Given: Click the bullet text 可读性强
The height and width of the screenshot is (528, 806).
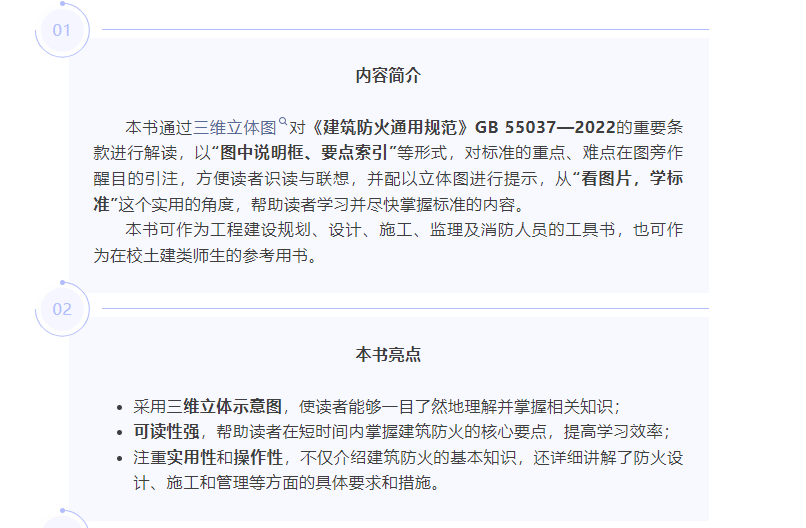Looking at the screenshot, I should click(x=166, y=431).
